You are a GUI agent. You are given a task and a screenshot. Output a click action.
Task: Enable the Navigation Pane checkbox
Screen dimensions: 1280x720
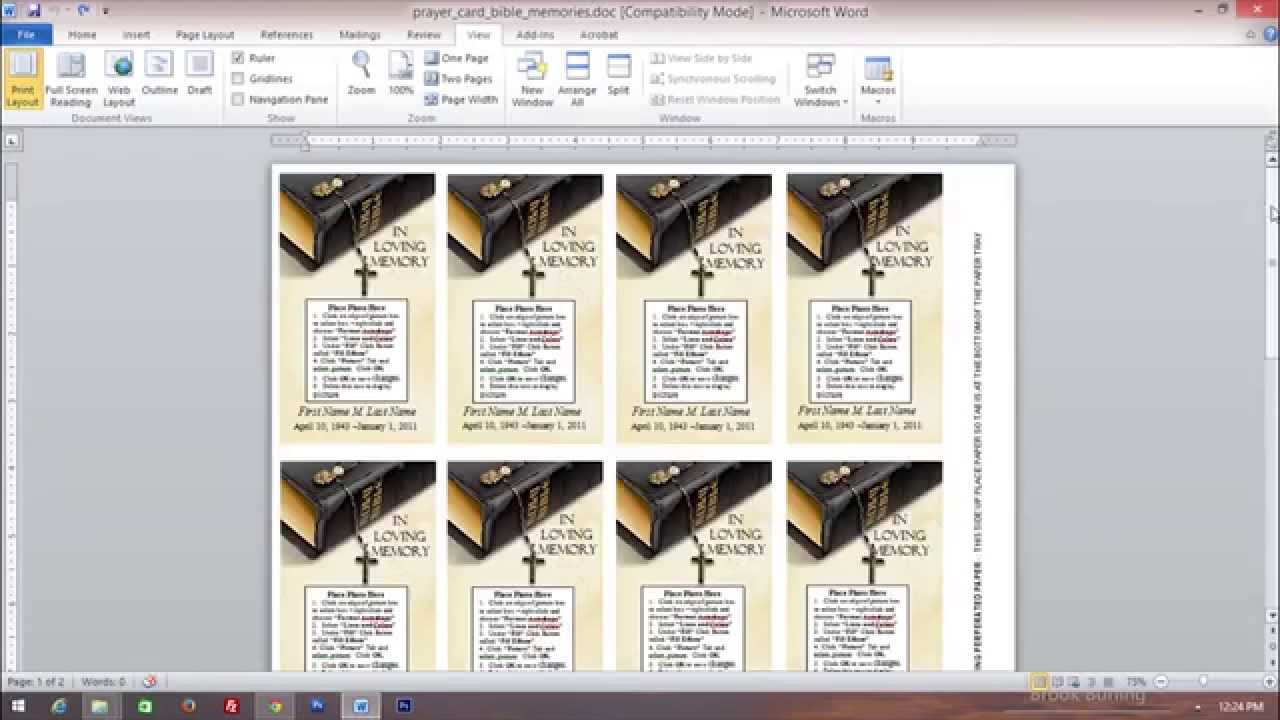point(238,100)
